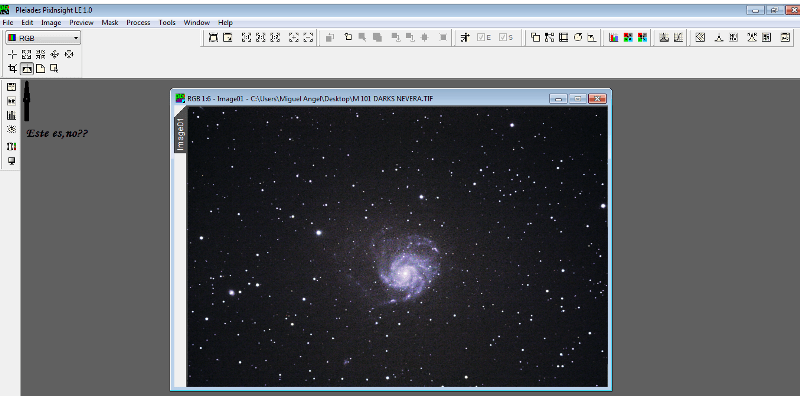This screenshot has height=396, width=800.
Task: Open the File menu
Action: (7, 22)
